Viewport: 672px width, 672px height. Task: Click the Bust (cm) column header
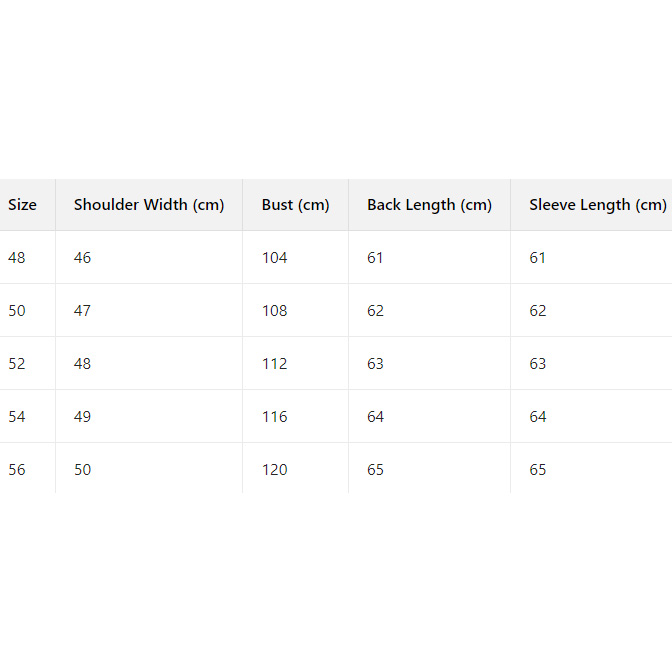(295, 205)
